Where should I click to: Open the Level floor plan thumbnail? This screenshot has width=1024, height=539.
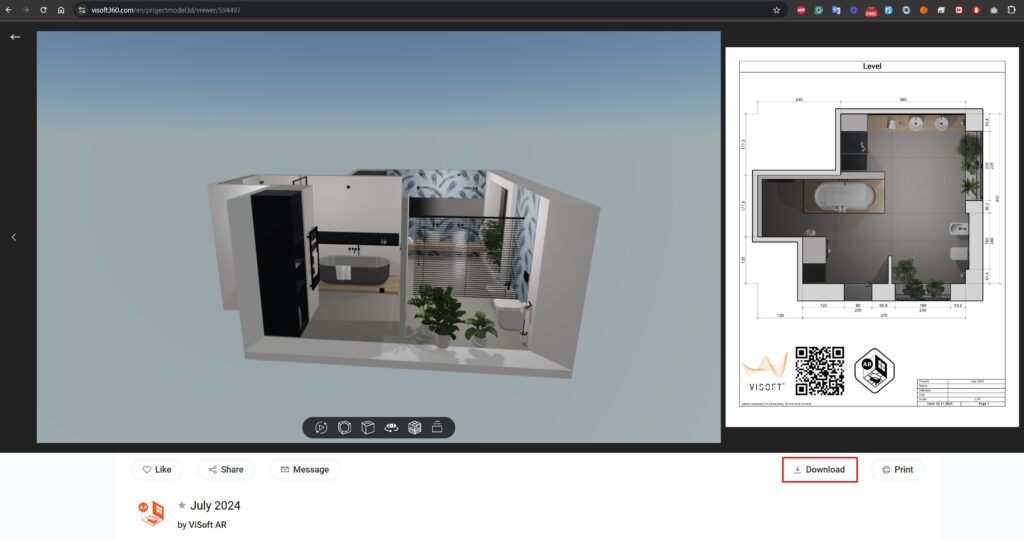871,237
